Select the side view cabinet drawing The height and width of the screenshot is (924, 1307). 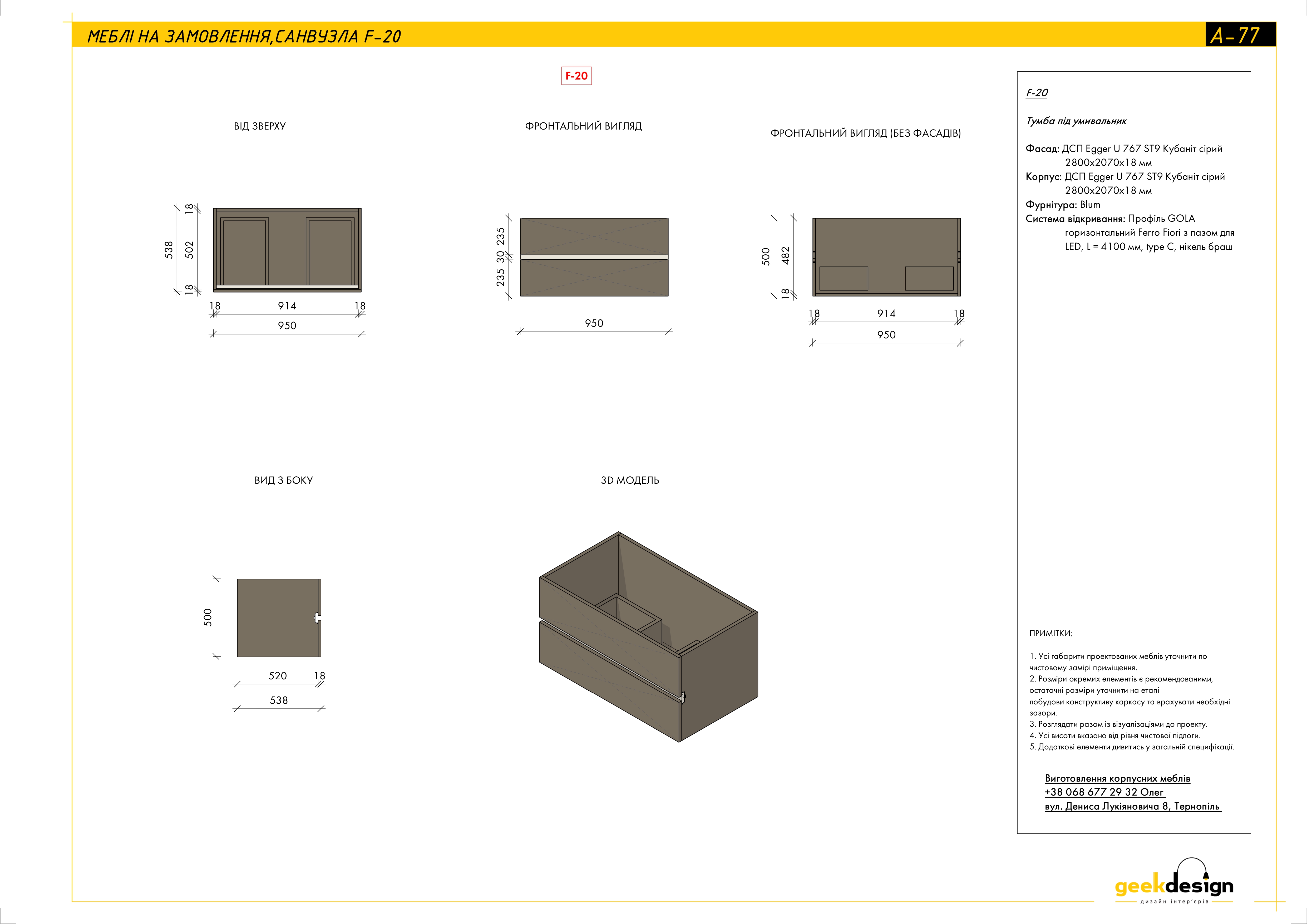click(278, 618)
